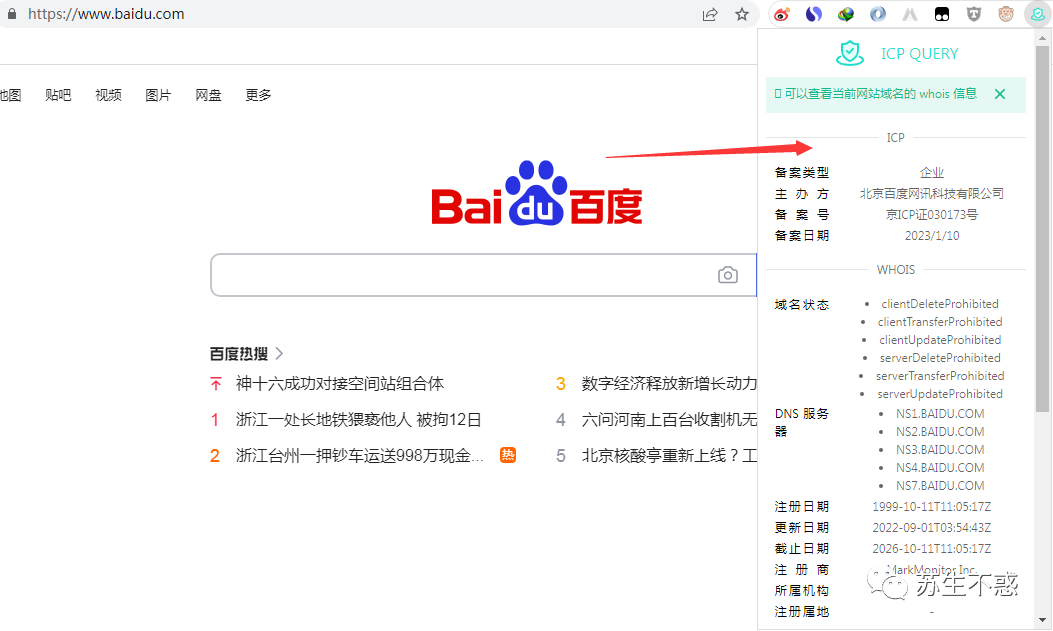The height and width of the screenshot is (631, 1053).
Task: Click the ICP QUERY shield logo
Action: pyautogui.click(x=850, y=53)
